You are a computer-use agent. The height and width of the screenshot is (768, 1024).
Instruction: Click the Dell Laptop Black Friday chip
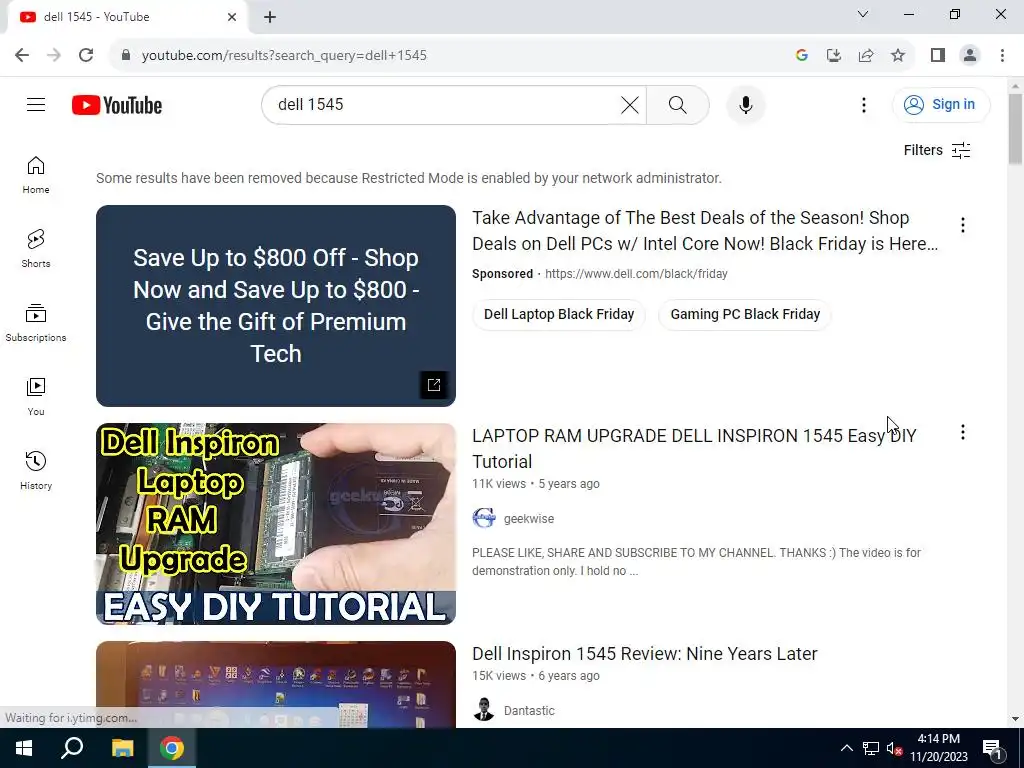(558, 314)
